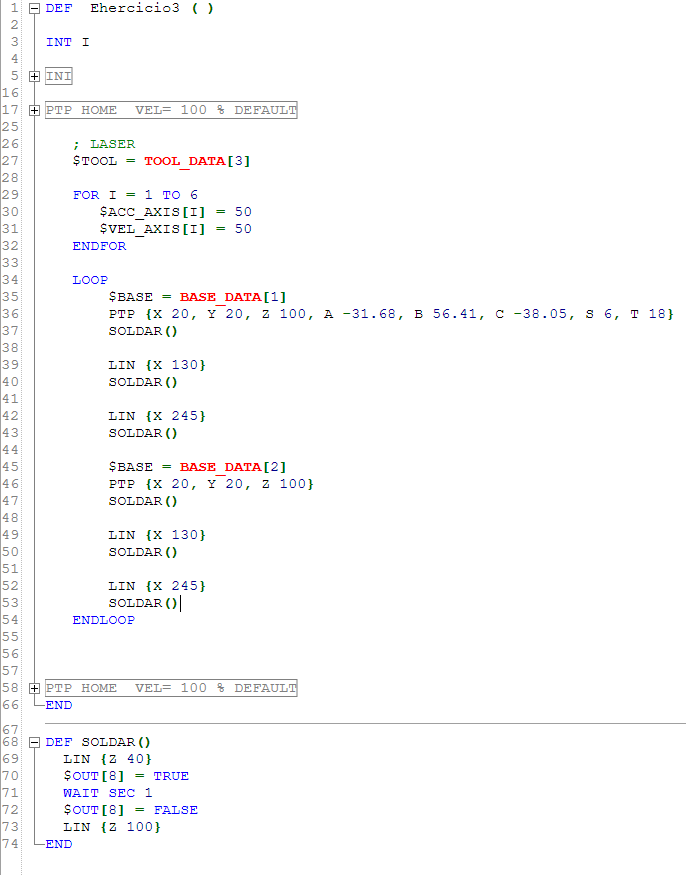Image resolution: width=686 pixels, height=875 pixels.
Task: Click 'DEF SOLDAR()' definition text
Action: (x=98, y=742)
